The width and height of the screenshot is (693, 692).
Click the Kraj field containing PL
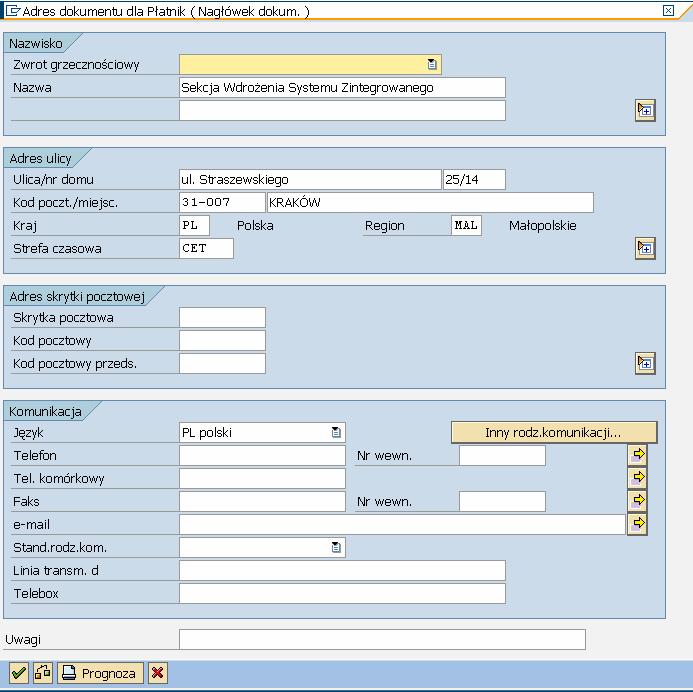(x=194, y=225)
